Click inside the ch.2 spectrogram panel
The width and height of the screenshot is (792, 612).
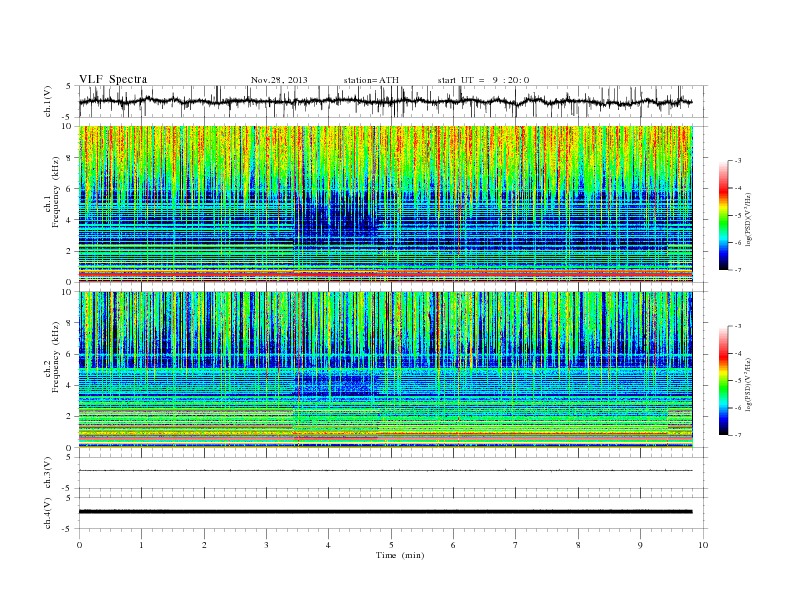(x=385, y=370)
